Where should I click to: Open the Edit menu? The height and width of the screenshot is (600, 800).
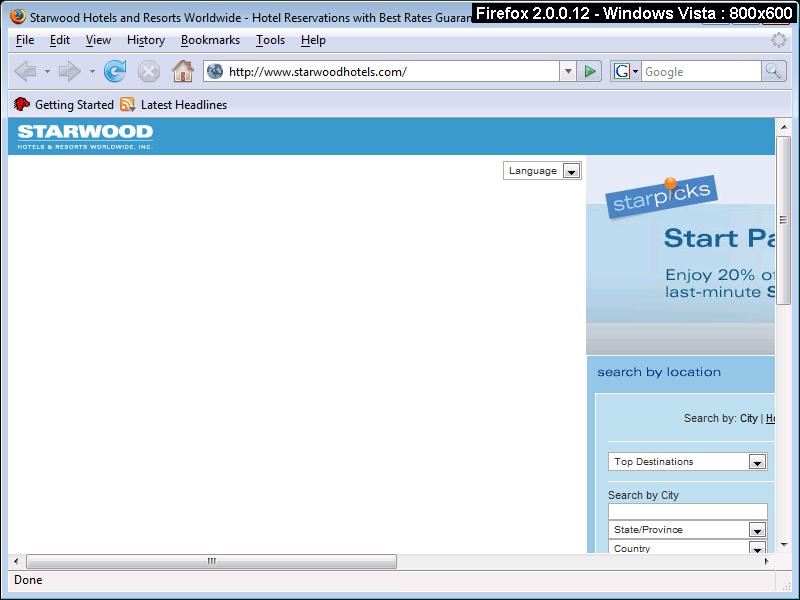(60, 40)
